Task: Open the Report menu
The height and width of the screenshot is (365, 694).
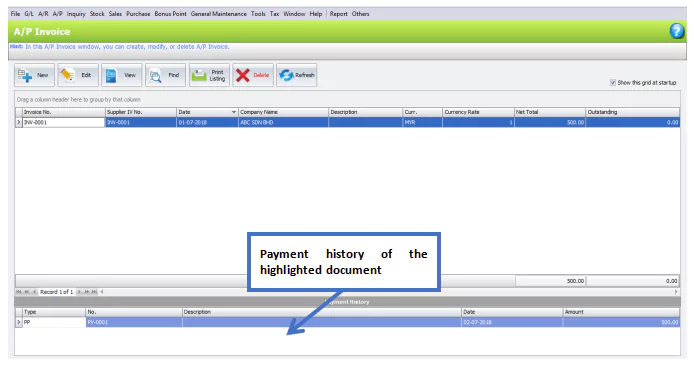Action: 339,14
